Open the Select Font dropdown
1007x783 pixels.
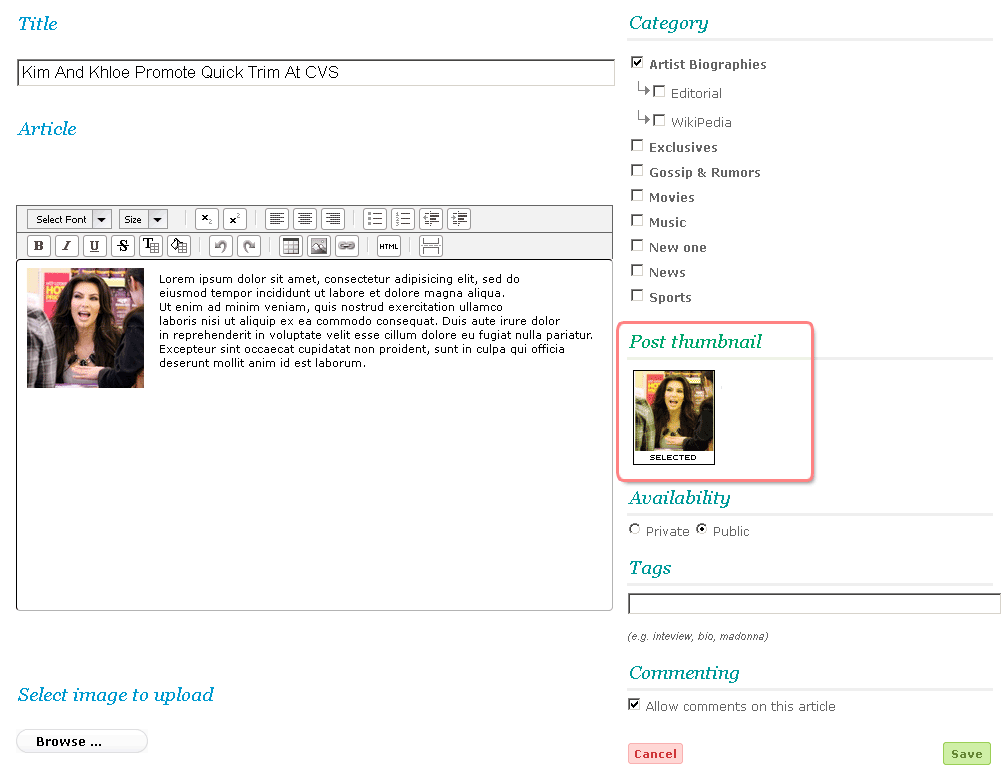click(x=69, y=219)
